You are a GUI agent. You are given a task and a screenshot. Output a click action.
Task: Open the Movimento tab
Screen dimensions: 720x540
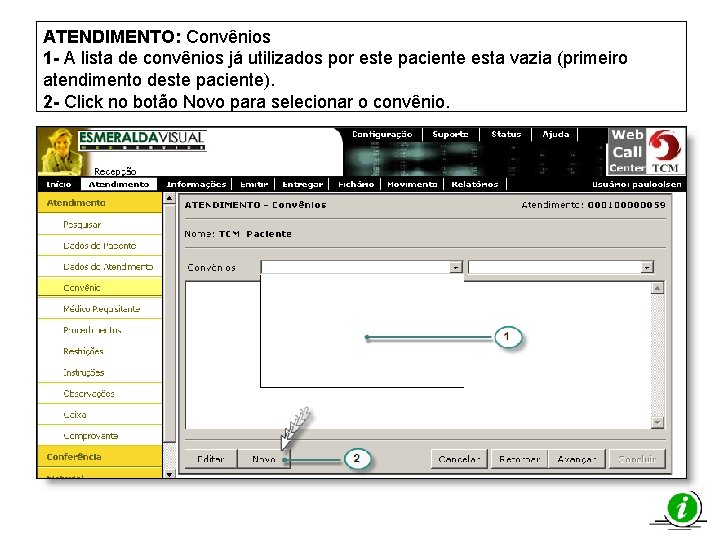412,184
